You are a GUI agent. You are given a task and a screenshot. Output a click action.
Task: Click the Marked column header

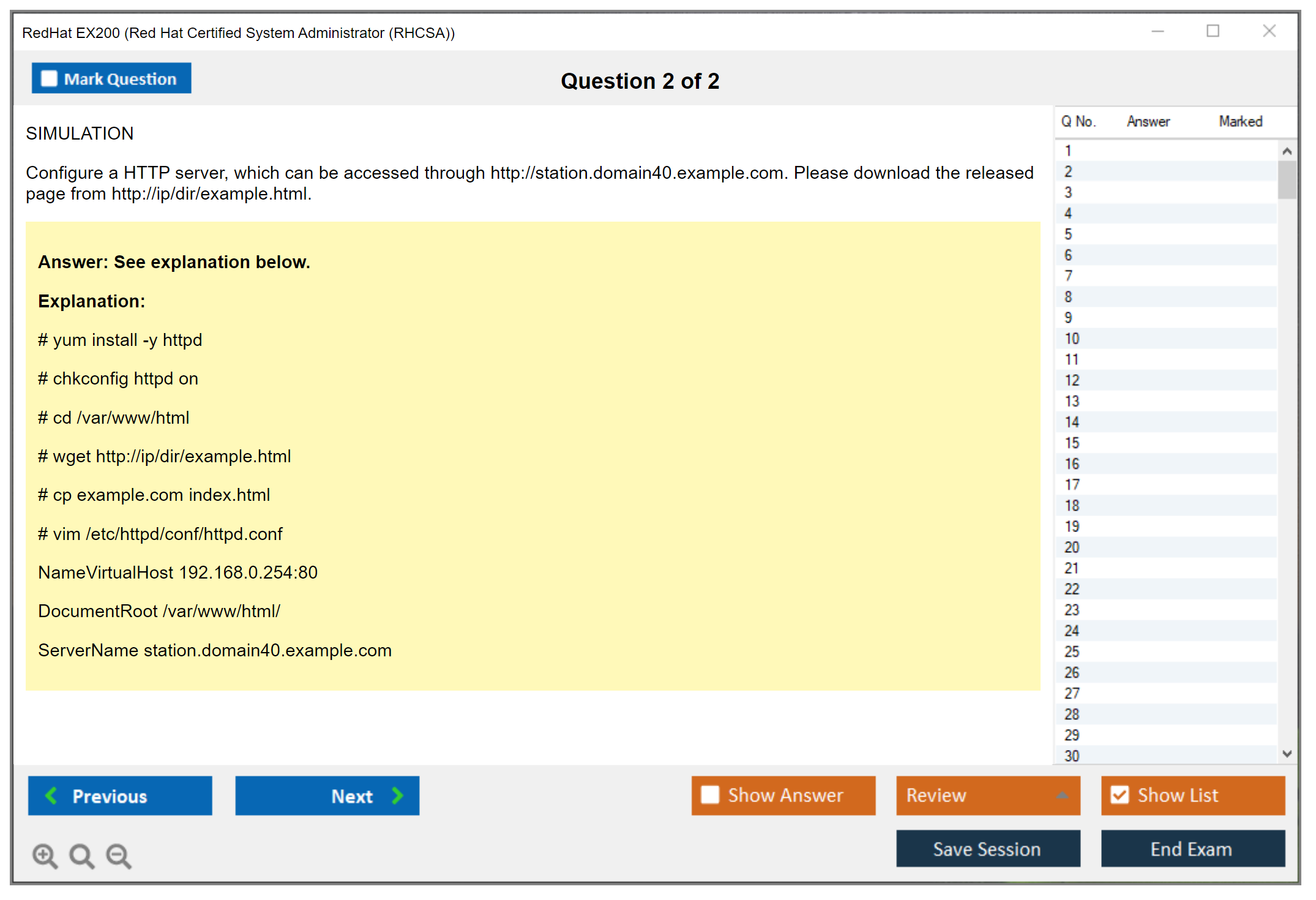point(1240,121)
